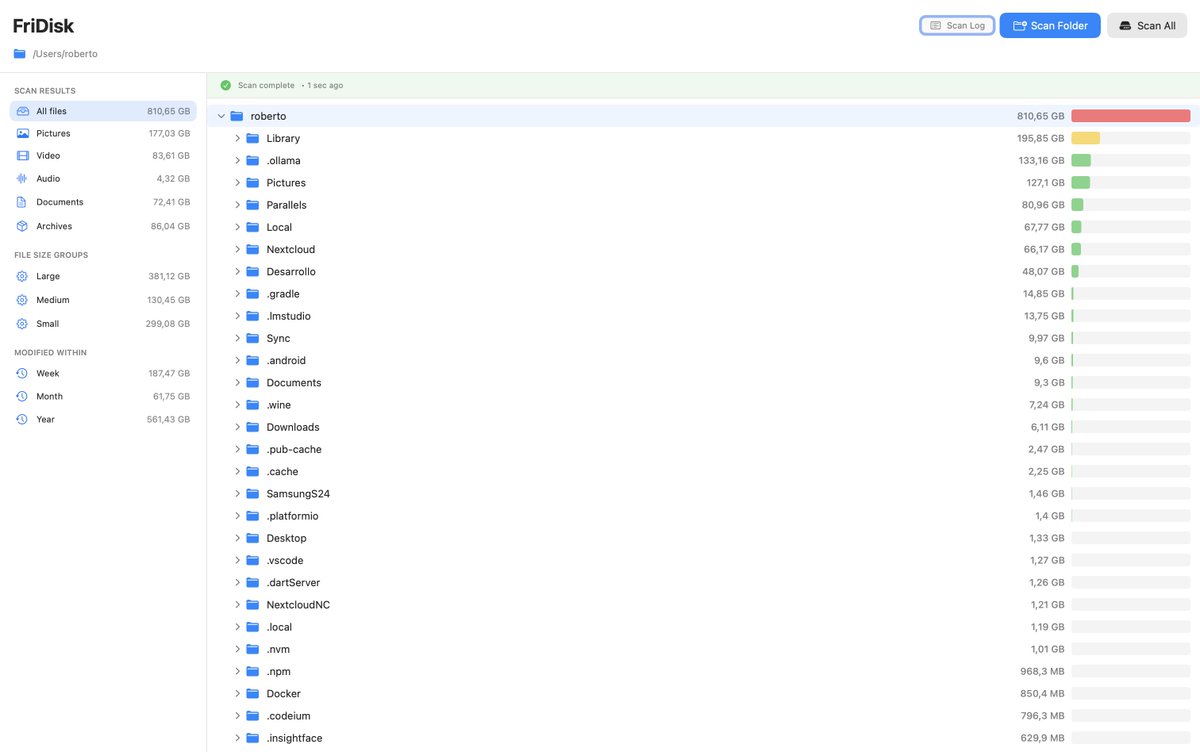
Task: Expand the Sync folder chevron
Action: (238, 338)
